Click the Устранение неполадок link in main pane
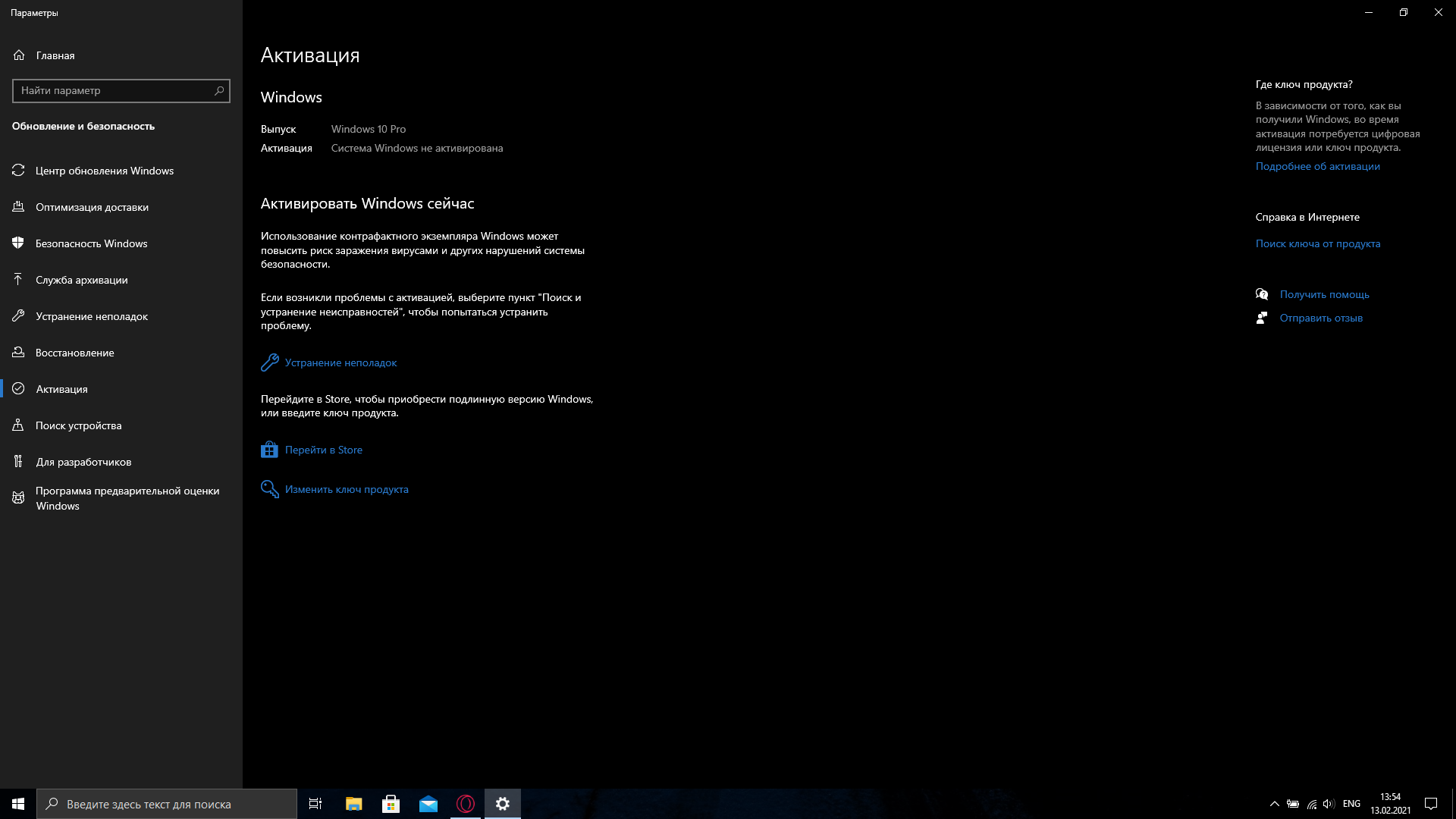1456x819 pixels. [x=340, y=362]
